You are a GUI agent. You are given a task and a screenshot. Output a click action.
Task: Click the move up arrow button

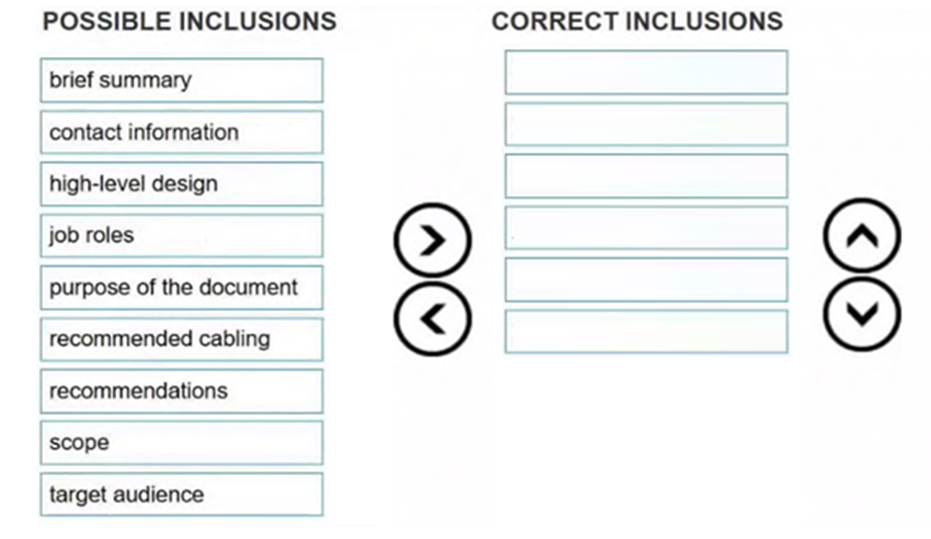tap(861, 236)
